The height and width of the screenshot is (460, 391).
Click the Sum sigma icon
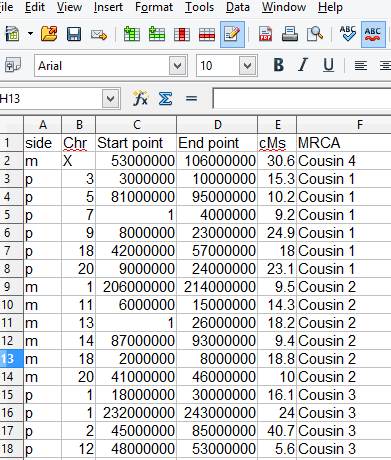165,99
